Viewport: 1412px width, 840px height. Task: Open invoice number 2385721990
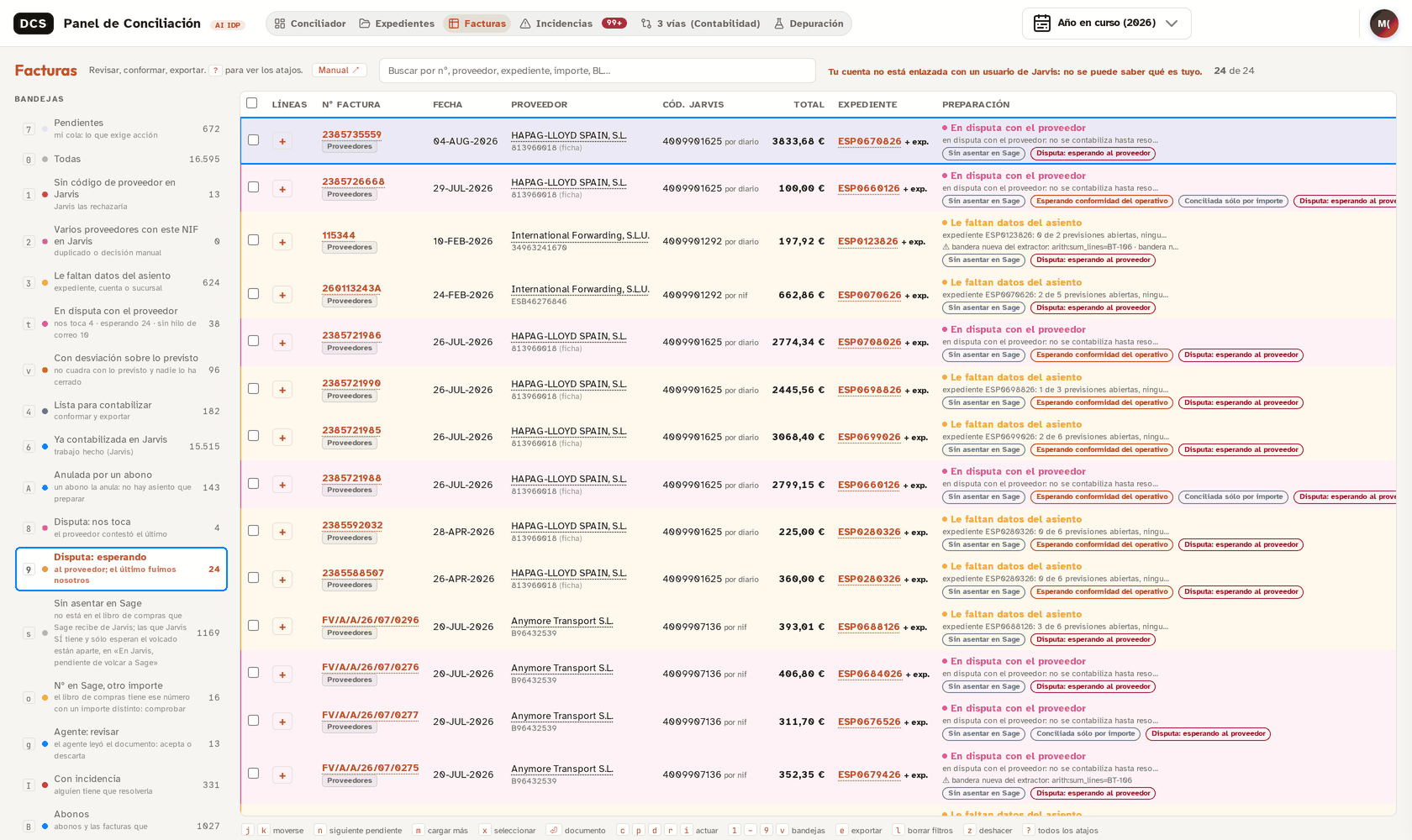(x=351, y=383)
